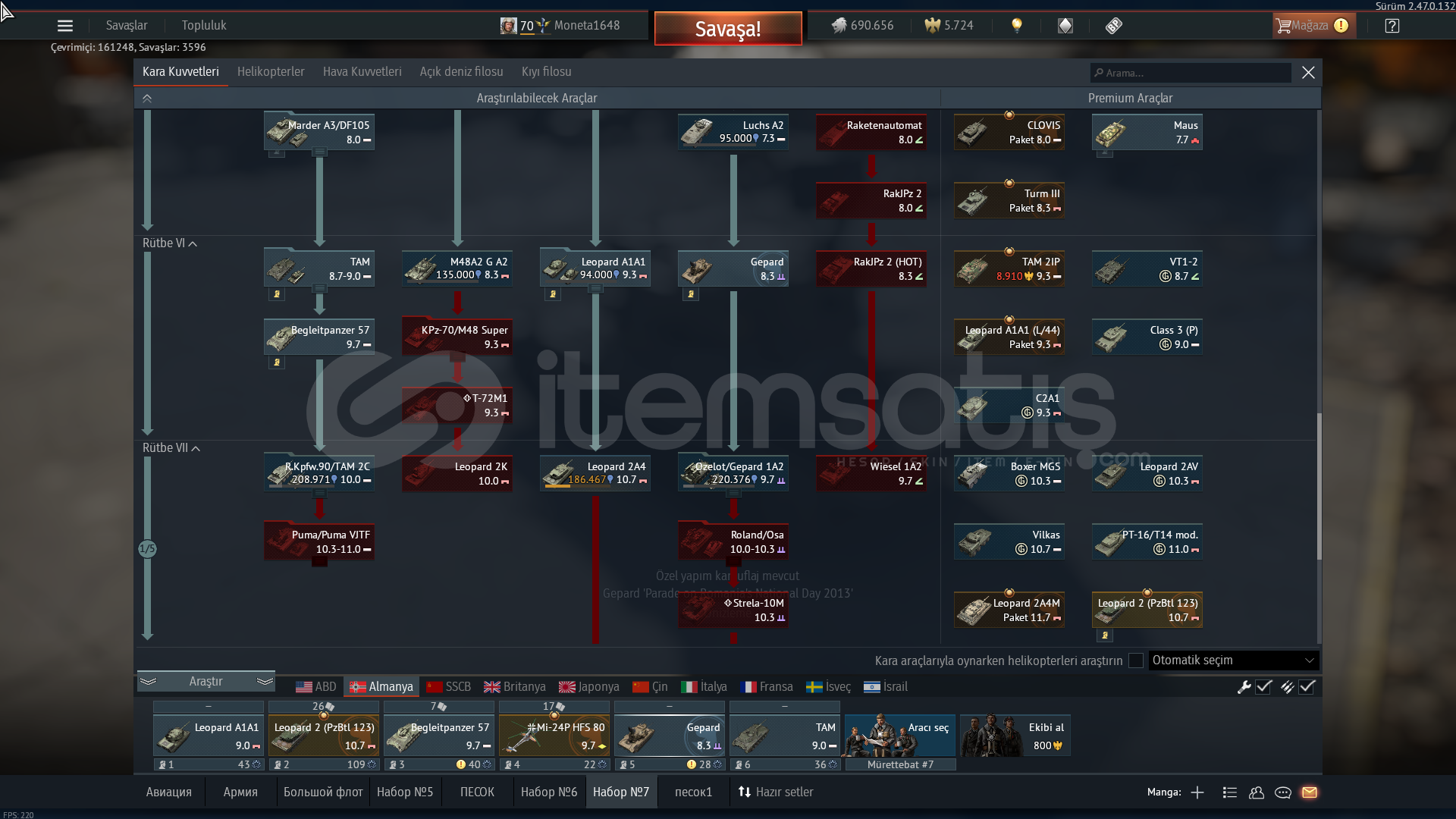Open player avatar profile
The width and height of the screenshot is (1456, 819).
coord(508,26)
